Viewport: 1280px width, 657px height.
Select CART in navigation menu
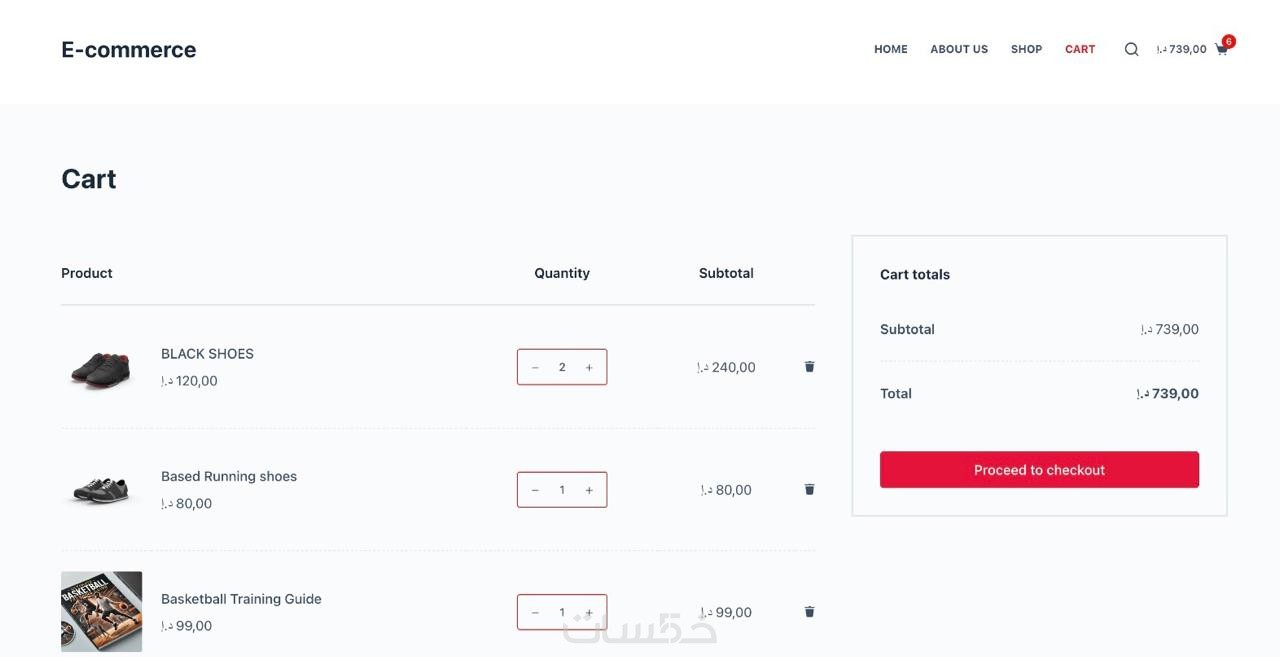[x=1080, y=49]
